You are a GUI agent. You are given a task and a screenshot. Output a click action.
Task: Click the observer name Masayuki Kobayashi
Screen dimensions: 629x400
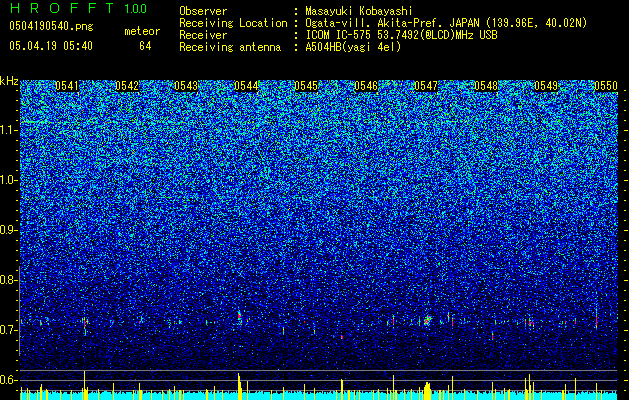coord(359,11)
